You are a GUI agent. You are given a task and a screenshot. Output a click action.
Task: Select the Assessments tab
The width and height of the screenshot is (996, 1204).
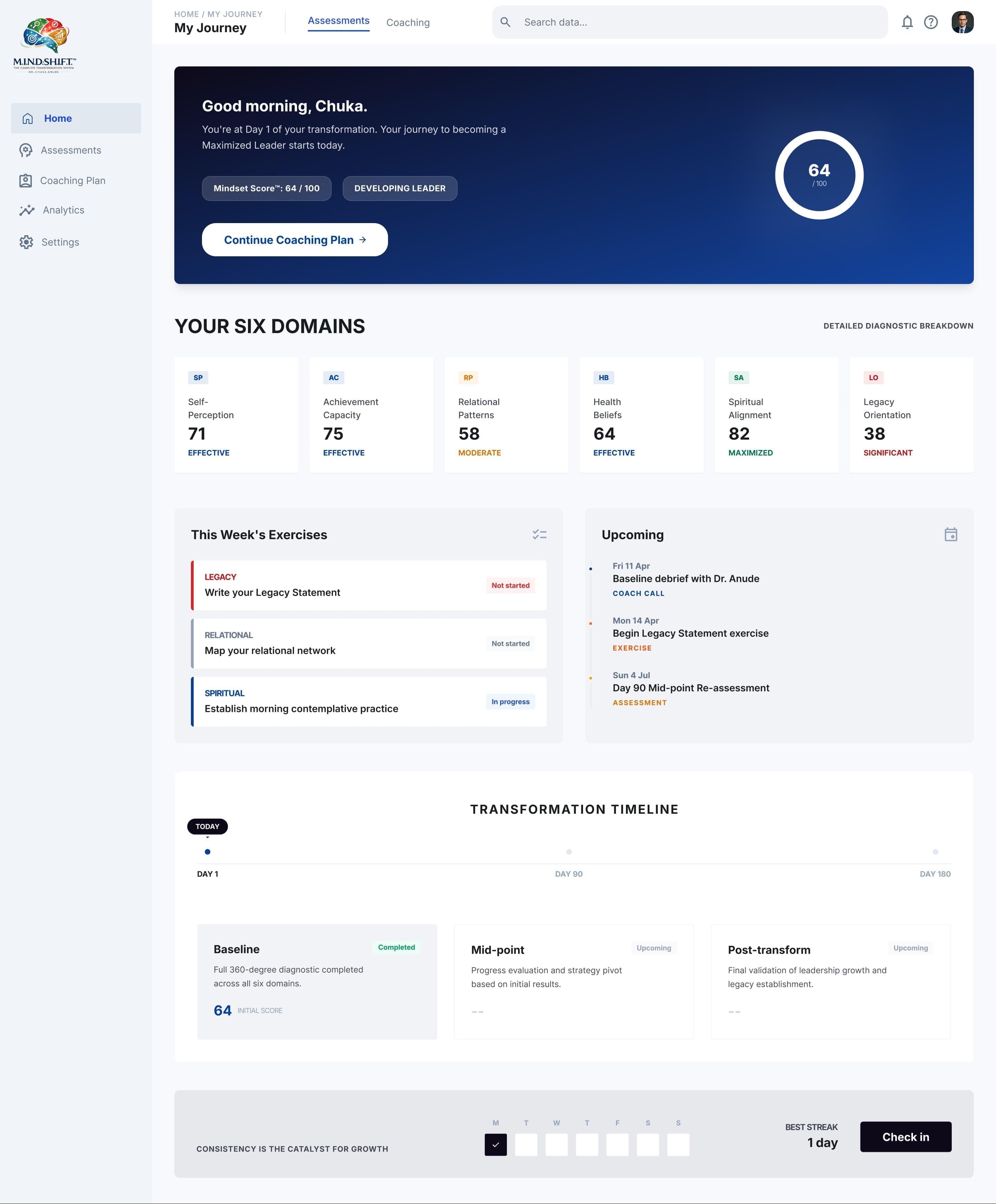(338, 21)
